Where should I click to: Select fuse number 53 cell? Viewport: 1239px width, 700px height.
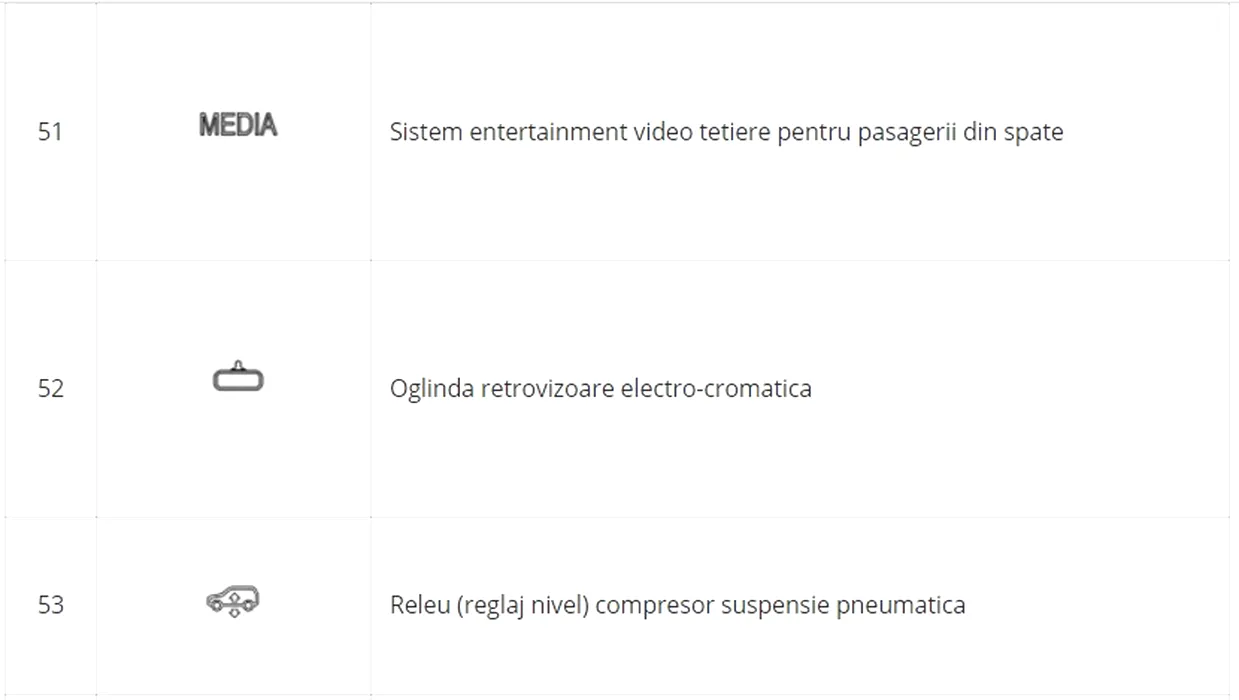[50, 605]
